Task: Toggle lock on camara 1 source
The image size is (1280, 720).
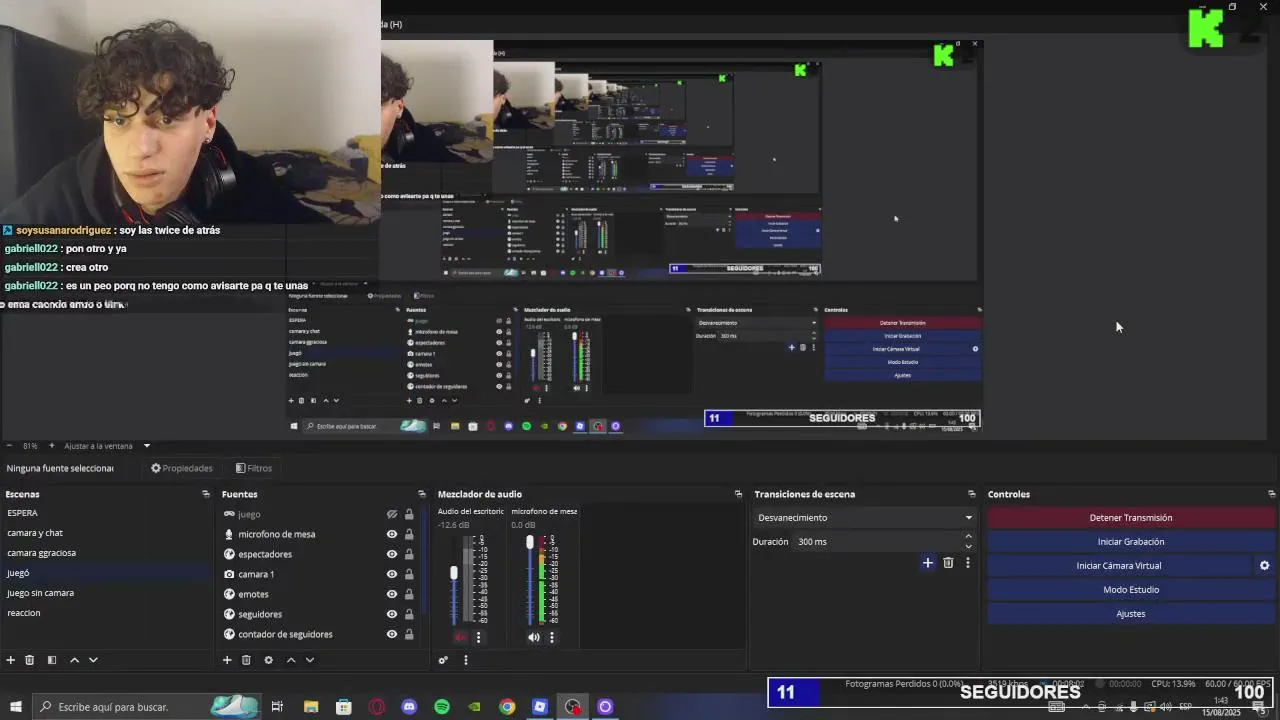Action: (x=409, y=574)
